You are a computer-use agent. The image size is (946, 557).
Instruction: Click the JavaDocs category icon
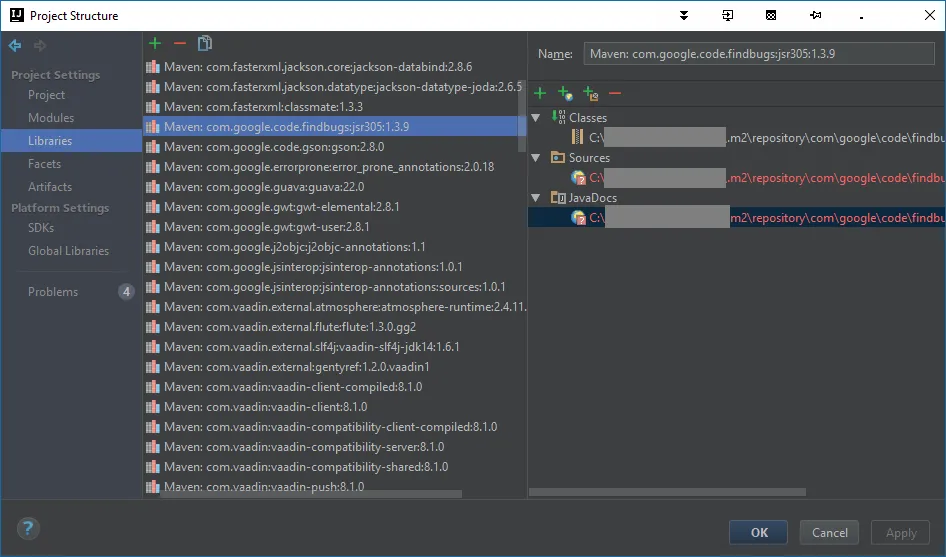coord(558,197)
